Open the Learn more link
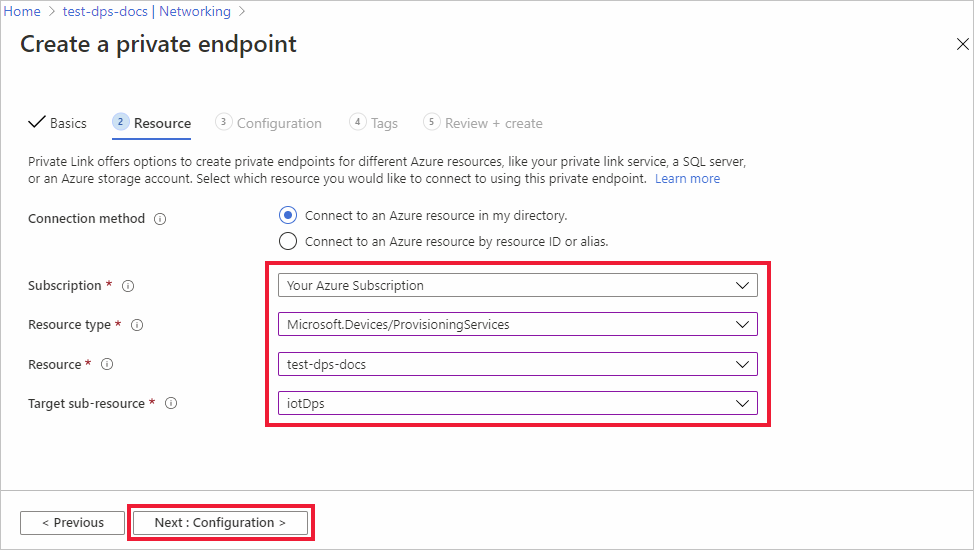 click(x=687, y=179)
